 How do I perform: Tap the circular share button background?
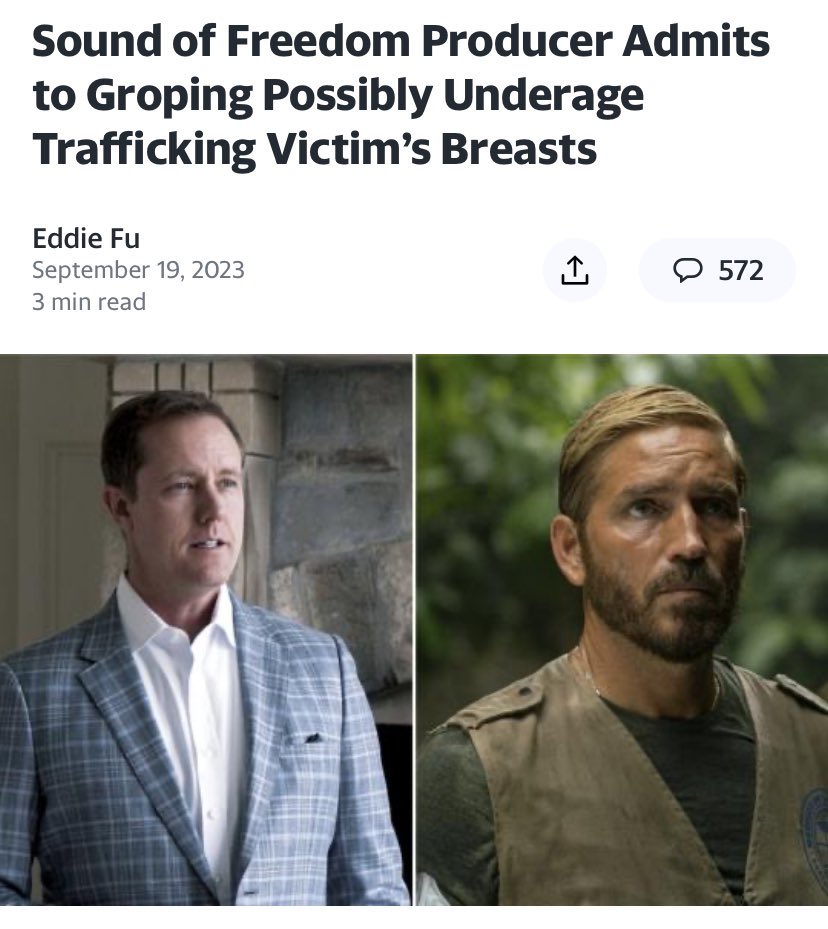(x=575, y=270)
